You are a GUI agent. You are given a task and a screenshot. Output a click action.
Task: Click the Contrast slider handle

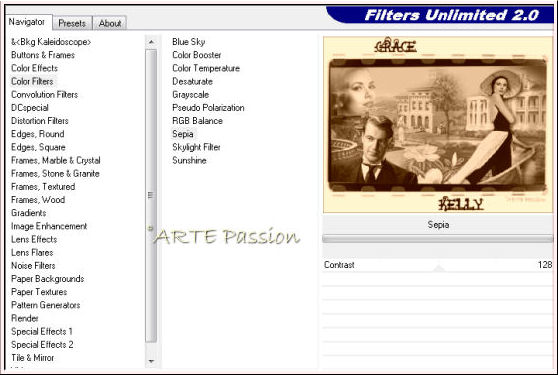pos(438,268)
